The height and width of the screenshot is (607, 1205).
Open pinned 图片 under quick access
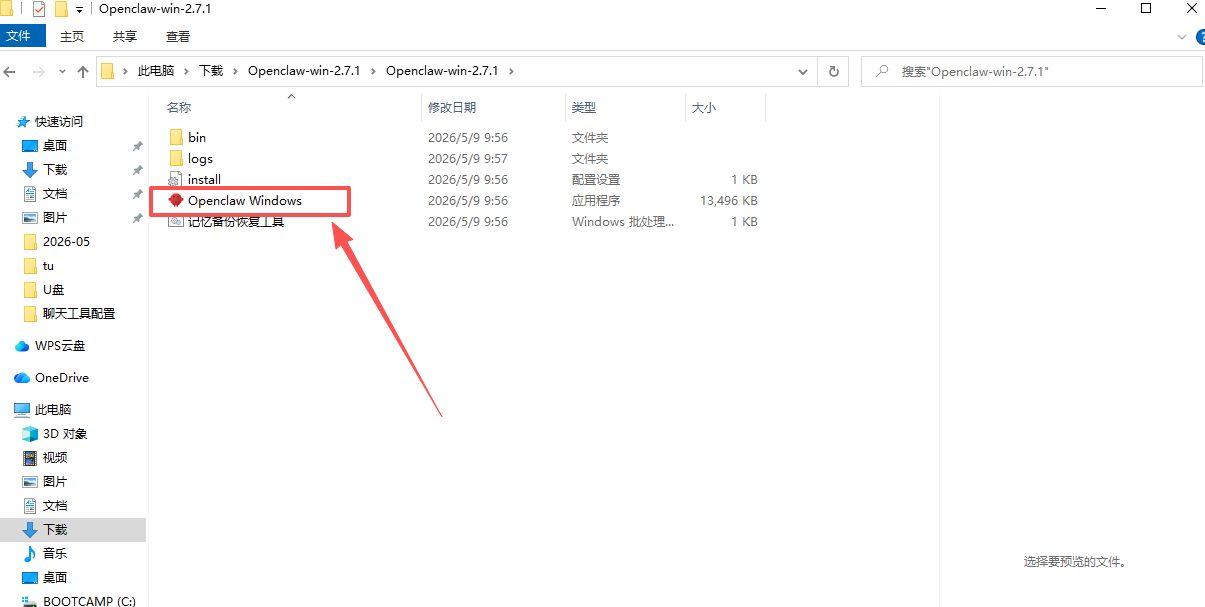click(55, 217)
